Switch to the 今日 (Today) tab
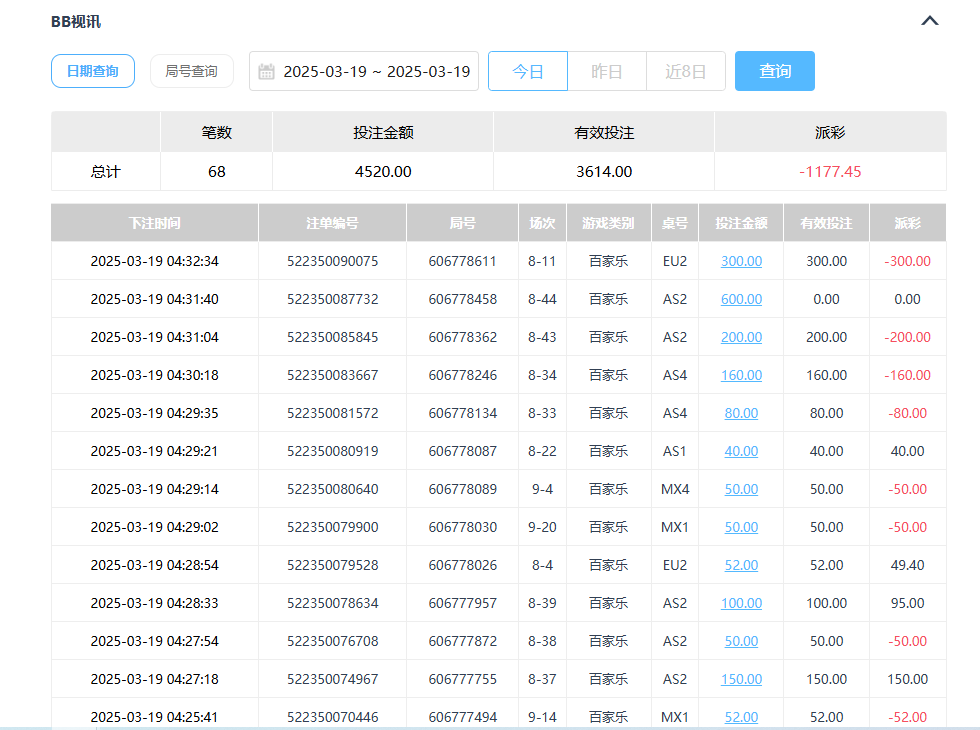The height and width of the screenshot is (730, 980). click(x=527, y=70)
